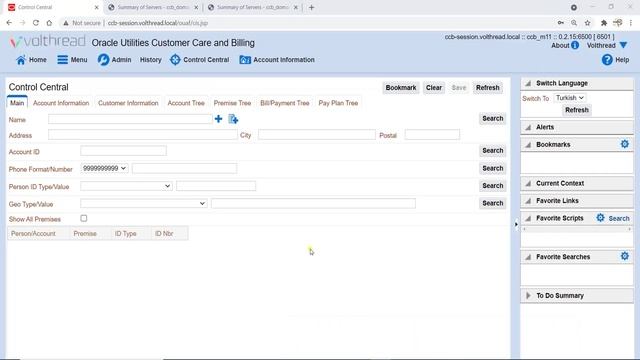This screenshot has height=360, width=640.
Task: Open a new browser tab
Action: (x=311, y=7)
